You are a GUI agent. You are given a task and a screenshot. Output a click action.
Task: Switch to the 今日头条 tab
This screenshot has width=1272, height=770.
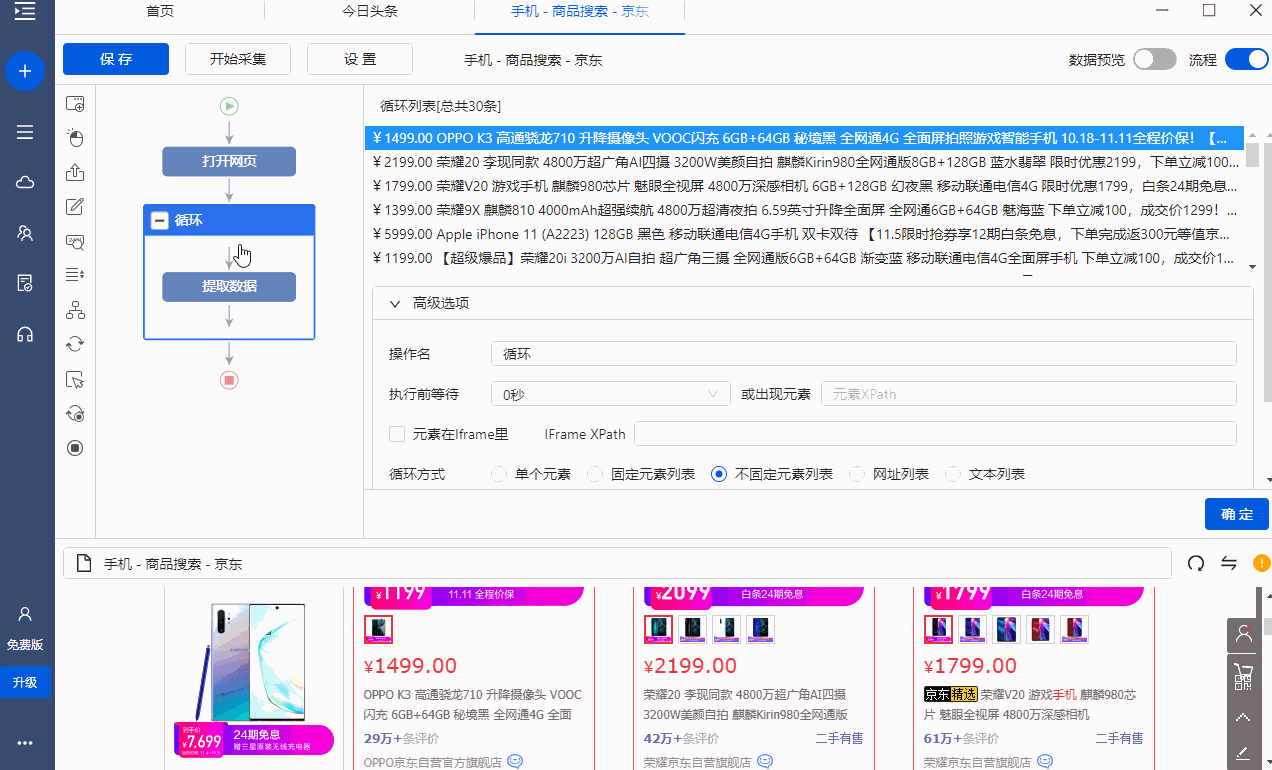(370, 11)
